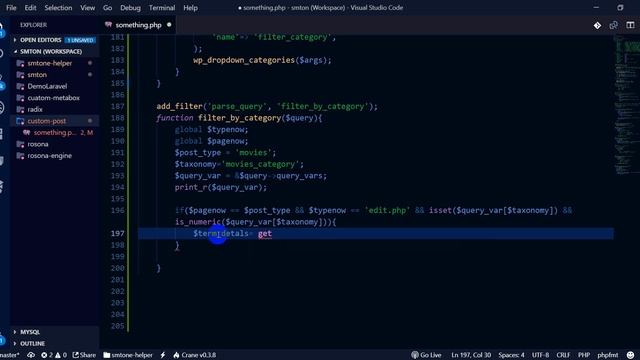Viewport: 640px width, 360px height.
Task: Click the master* git branch indicator
Action: [9, 355]
